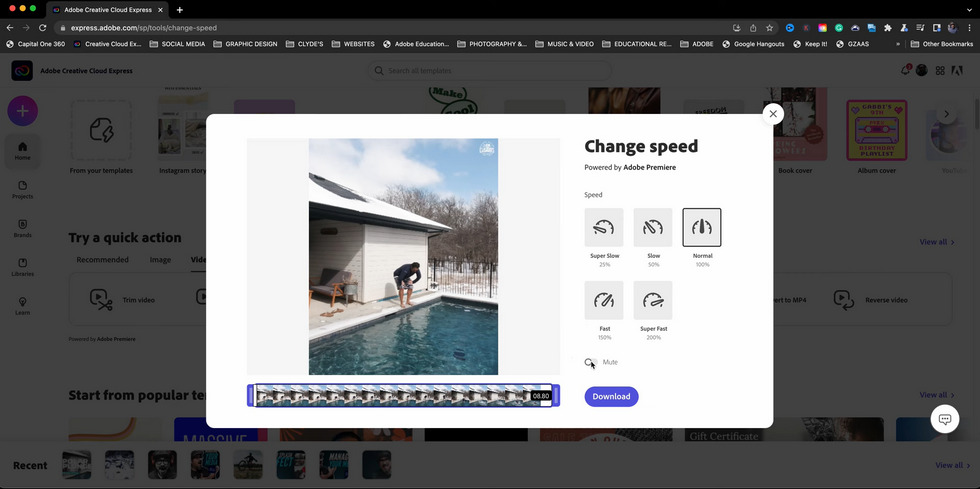Click the address bar URL
Viewport: 980px width, 489px height.
144,28
